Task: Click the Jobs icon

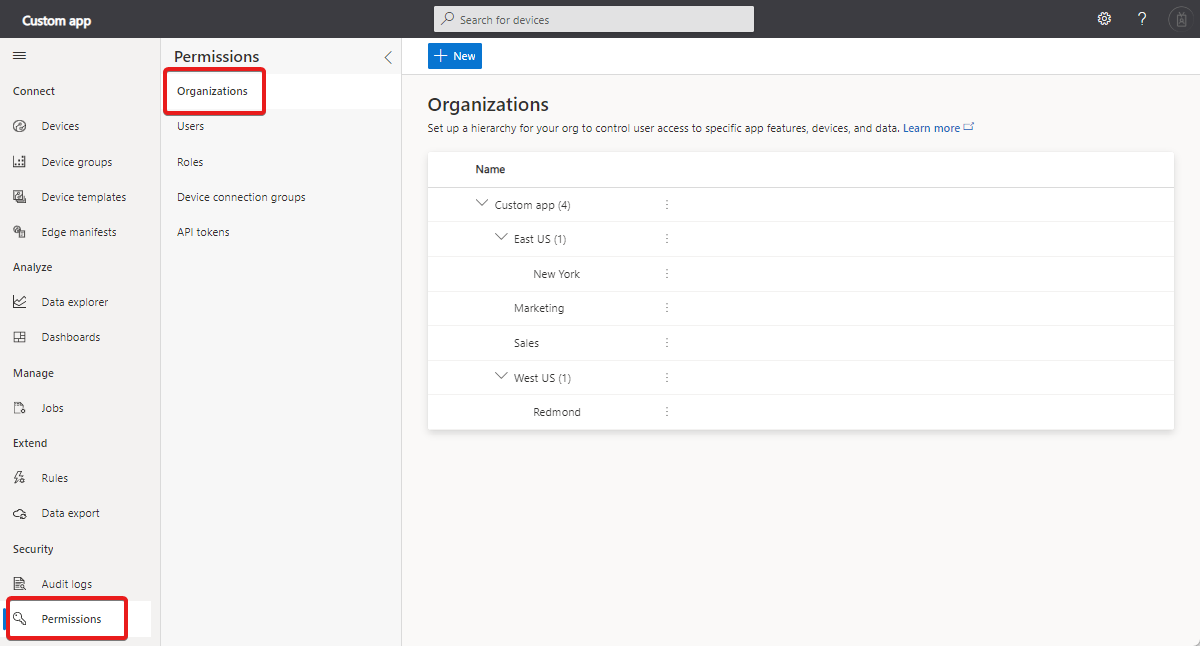Action: coord(19,408)
